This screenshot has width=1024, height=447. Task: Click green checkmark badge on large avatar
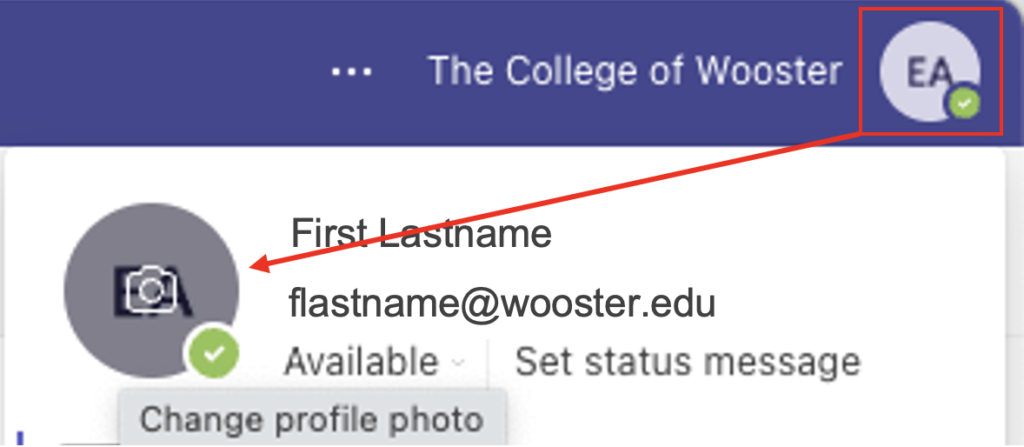(213, 354)
